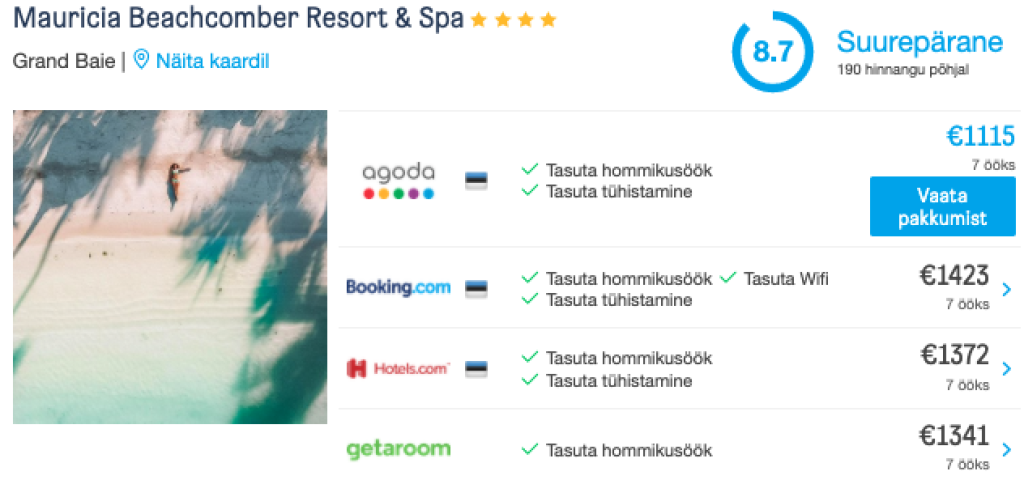The height and width of the screenshot is (484, 1024).
Task: Click the Mauricia Beachcomber Resort & Spa title
Action: [x=238, y=19]
